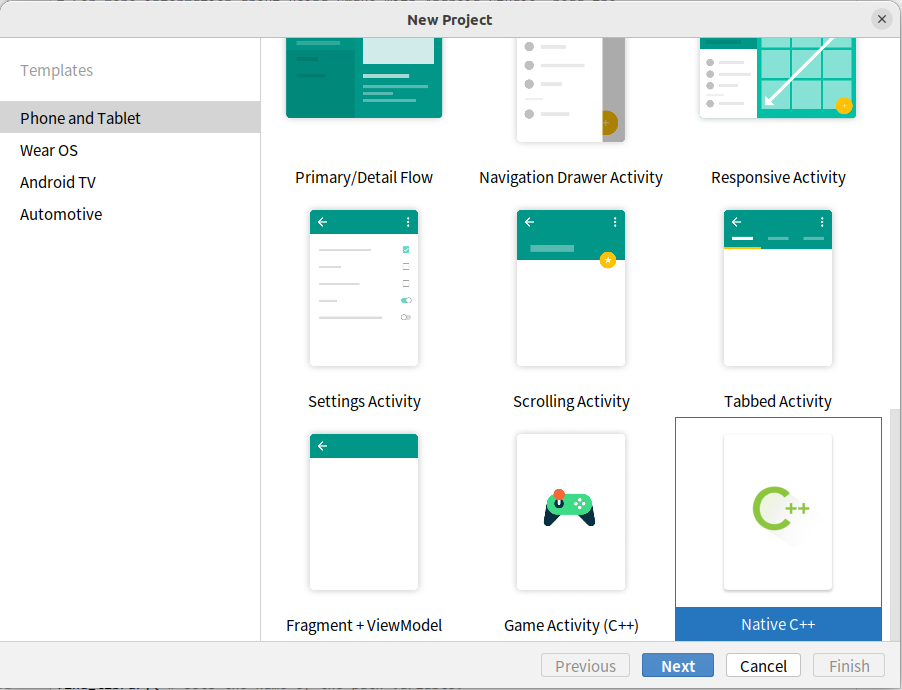Select the Automotive templates category
Viewport: 902px width, 690px height.
(x=61, y=214)
